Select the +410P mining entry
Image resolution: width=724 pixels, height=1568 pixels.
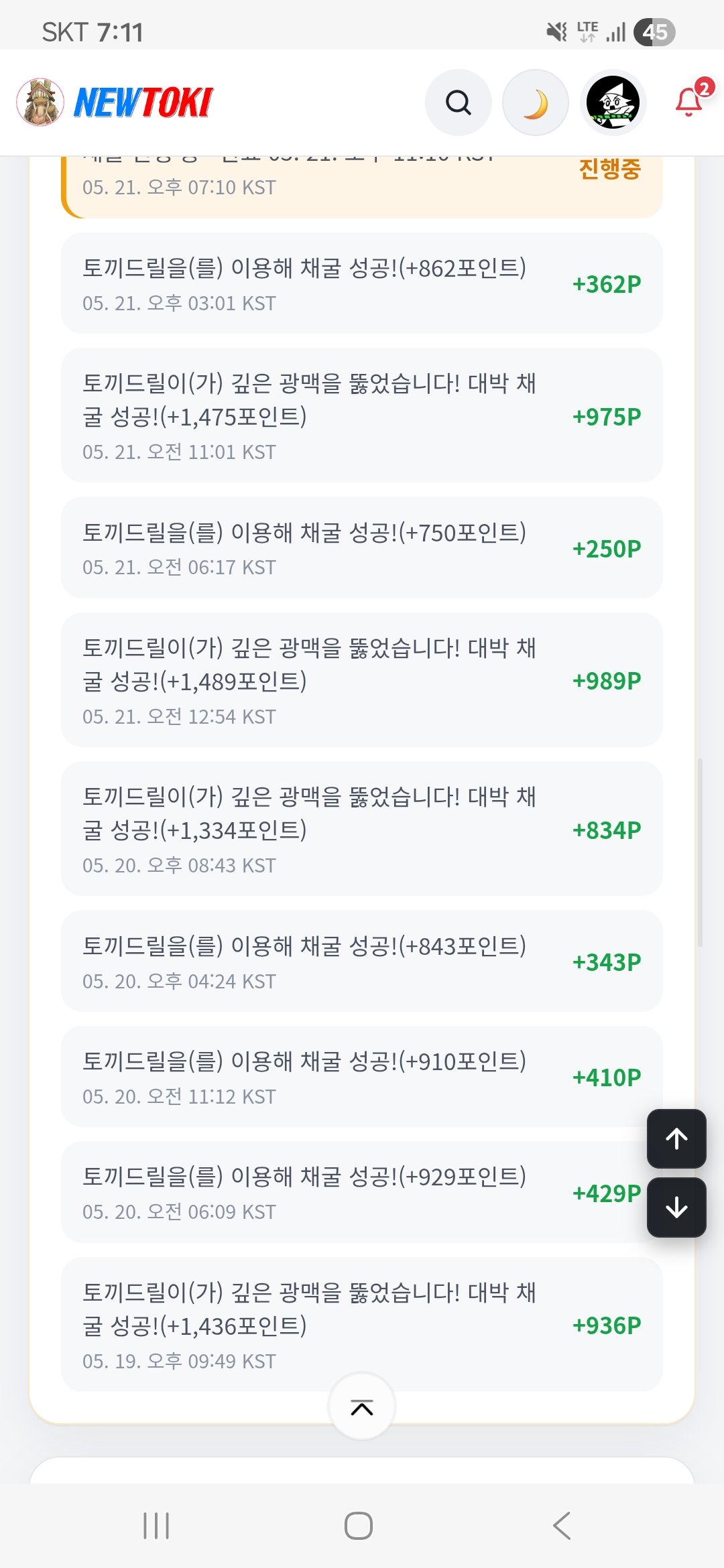pyautogui.click(x=362, y=1076)
